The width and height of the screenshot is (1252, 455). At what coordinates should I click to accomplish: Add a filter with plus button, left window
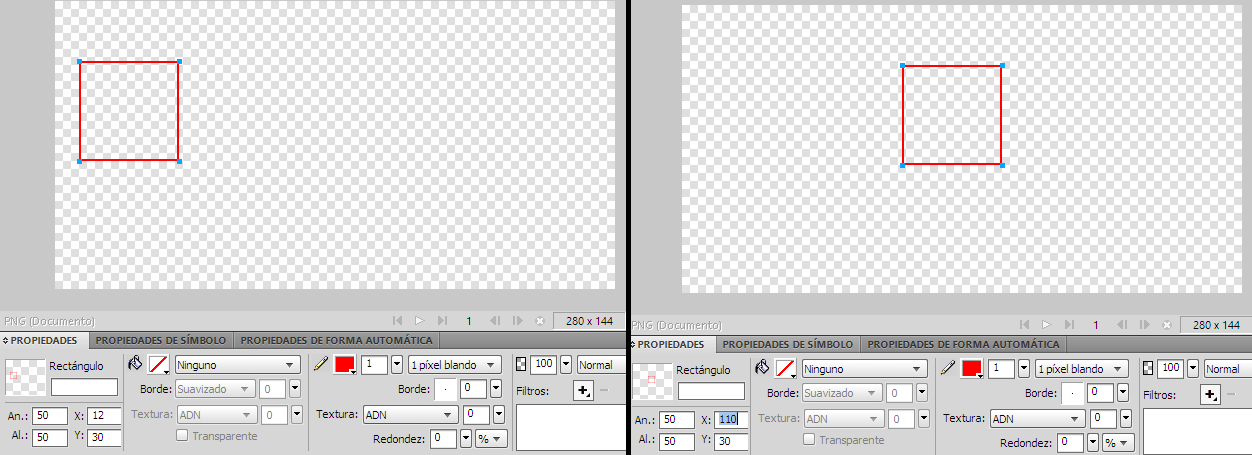[x=583, y=391]
